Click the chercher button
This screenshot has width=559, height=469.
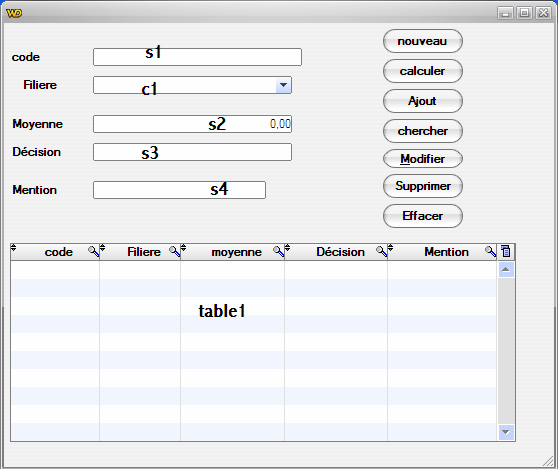[422, 131]
